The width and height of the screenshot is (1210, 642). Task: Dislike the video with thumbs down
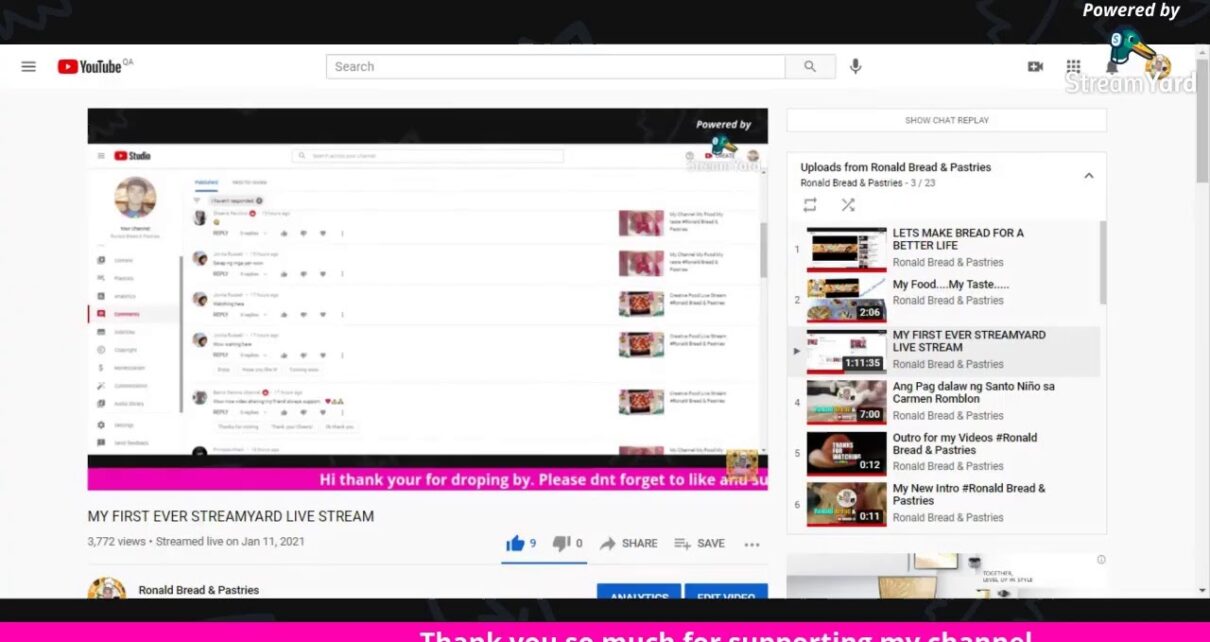click(x=562, y=543)
